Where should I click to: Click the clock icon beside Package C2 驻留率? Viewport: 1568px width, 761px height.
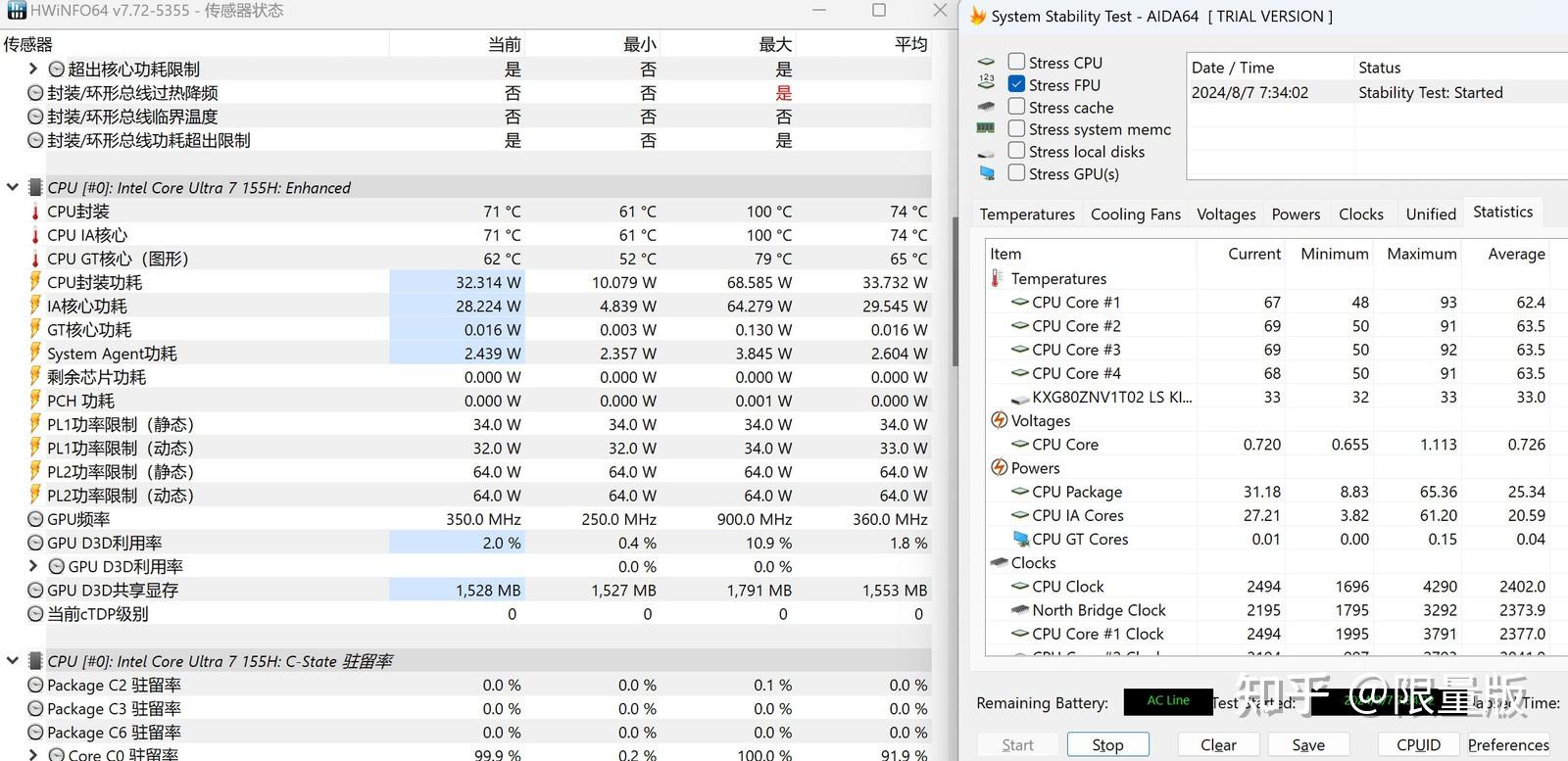pos(35,685)
